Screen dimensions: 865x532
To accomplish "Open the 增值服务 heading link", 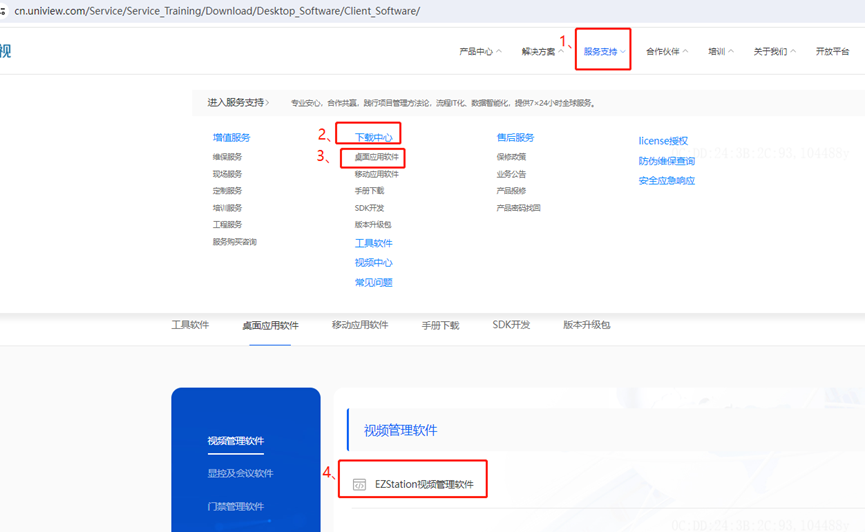I will click(231, 137).
